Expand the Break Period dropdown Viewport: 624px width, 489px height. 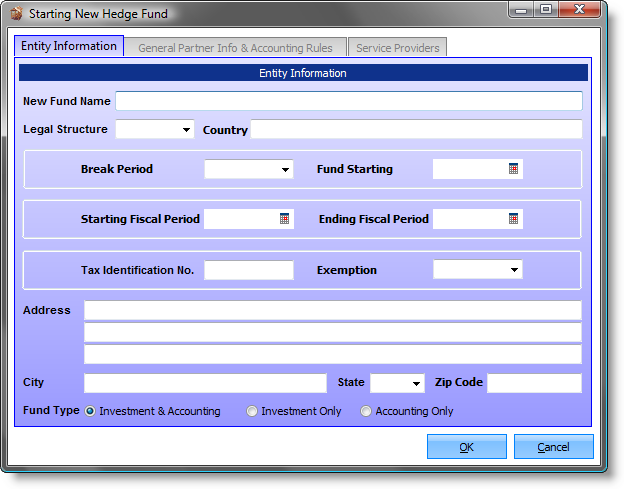click(285, 169)
